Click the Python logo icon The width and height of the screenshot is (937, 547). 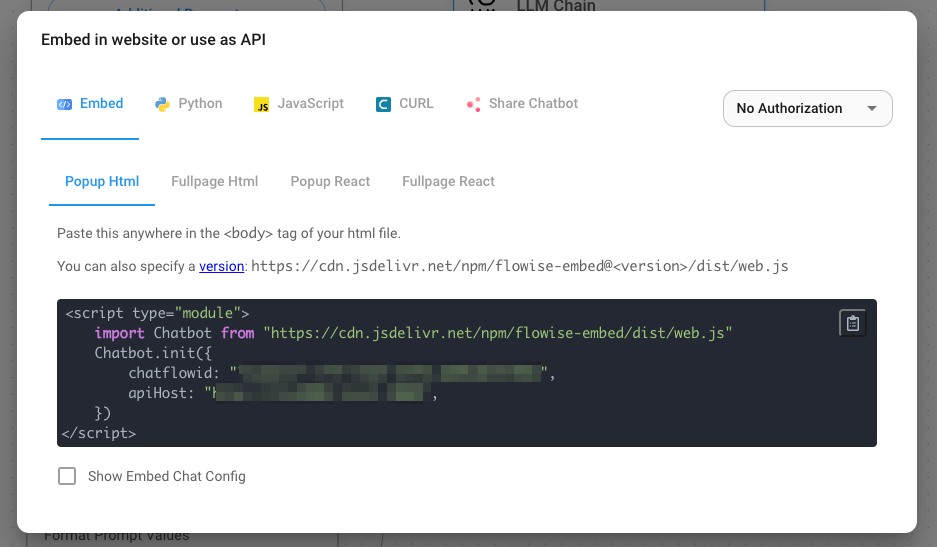pyautogui.click(x=162, y=105)
